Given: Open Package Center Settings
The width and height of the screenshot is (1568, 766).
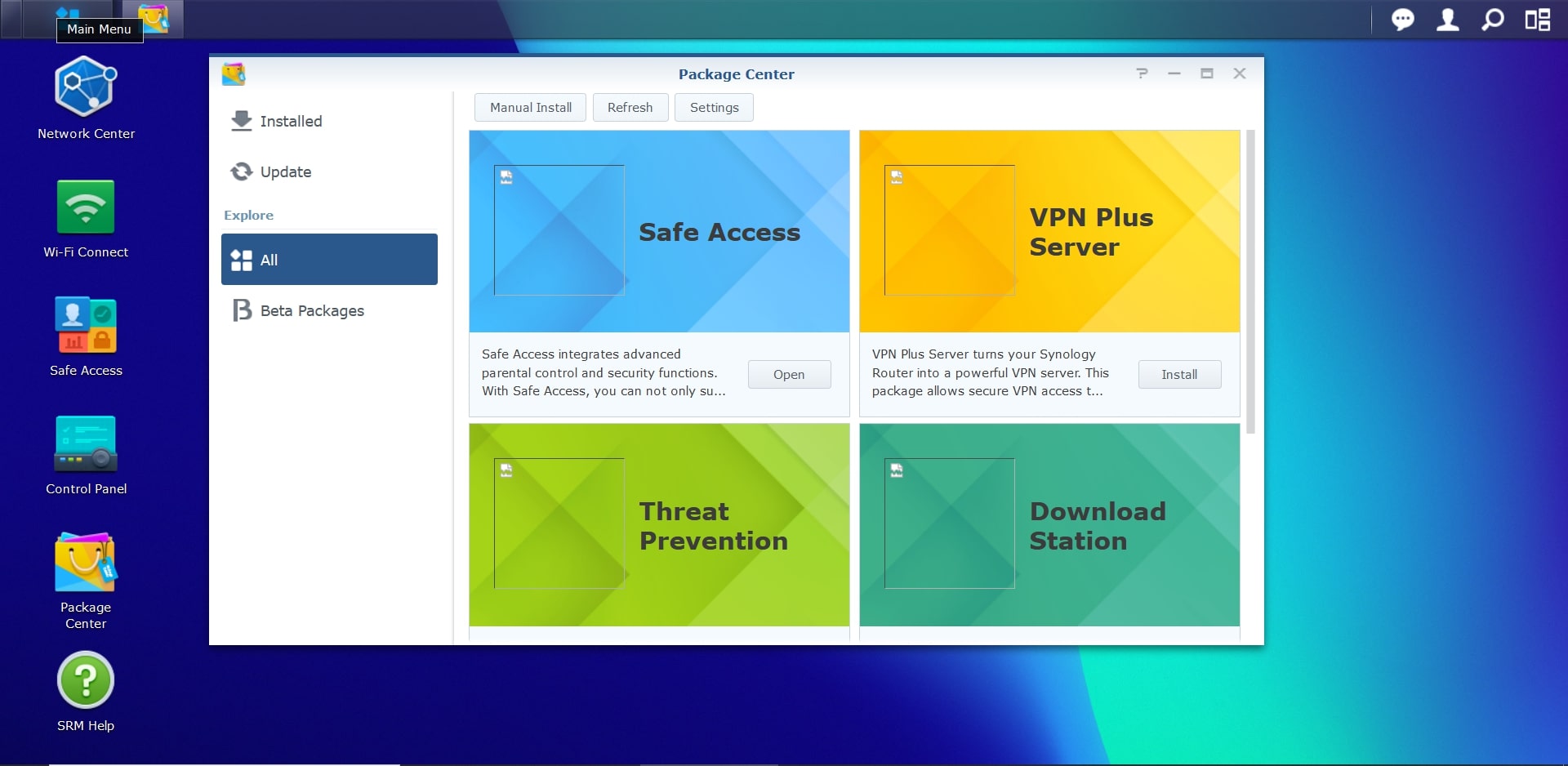Looking at the screenshot, I should pyautogui.click(x=714, y=107).
